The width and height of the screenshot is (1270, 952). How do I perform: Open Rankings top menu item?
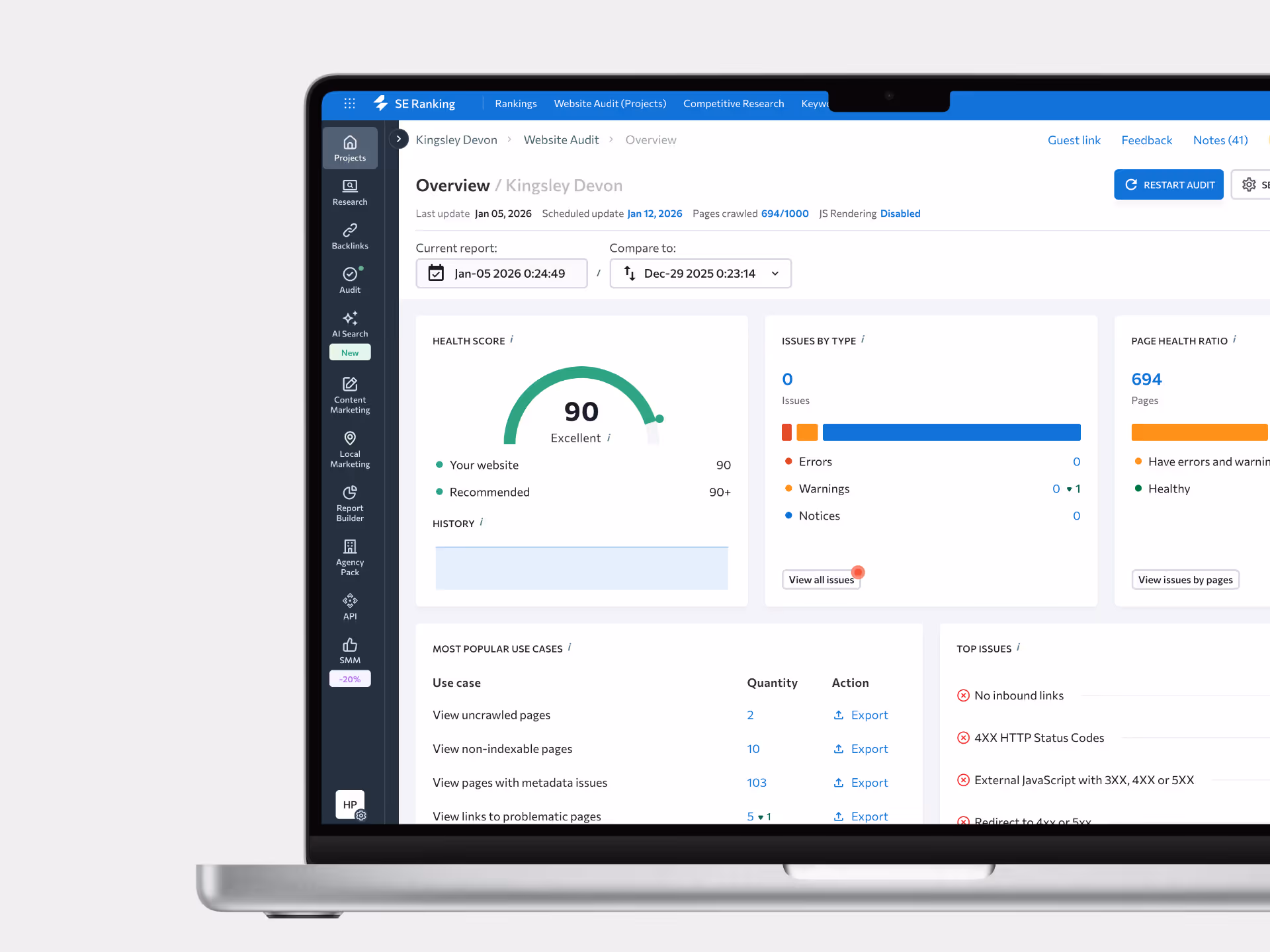(x=515, y=104)
